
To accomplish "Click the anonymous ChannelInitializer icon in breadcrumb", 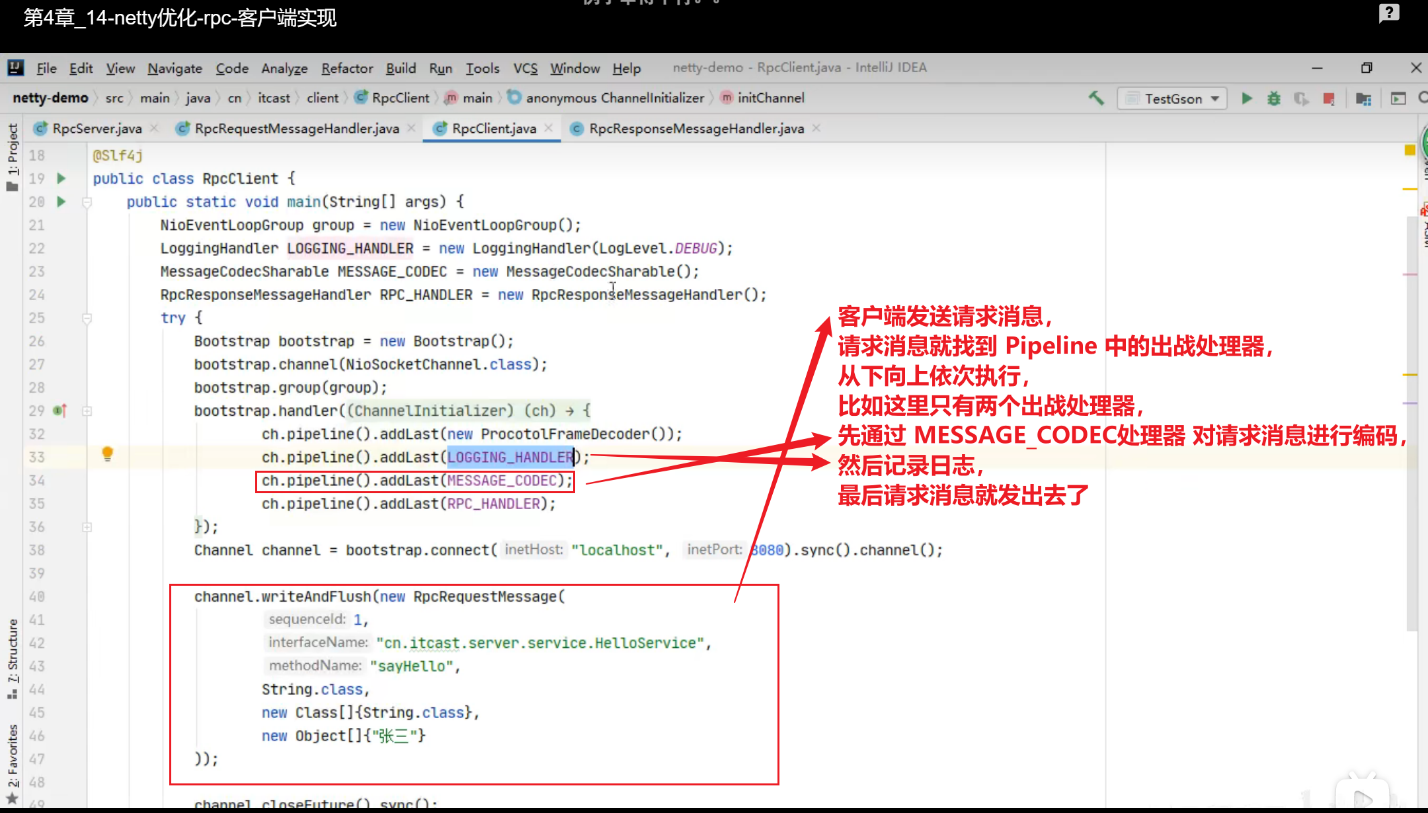I will tap(514, 98).
